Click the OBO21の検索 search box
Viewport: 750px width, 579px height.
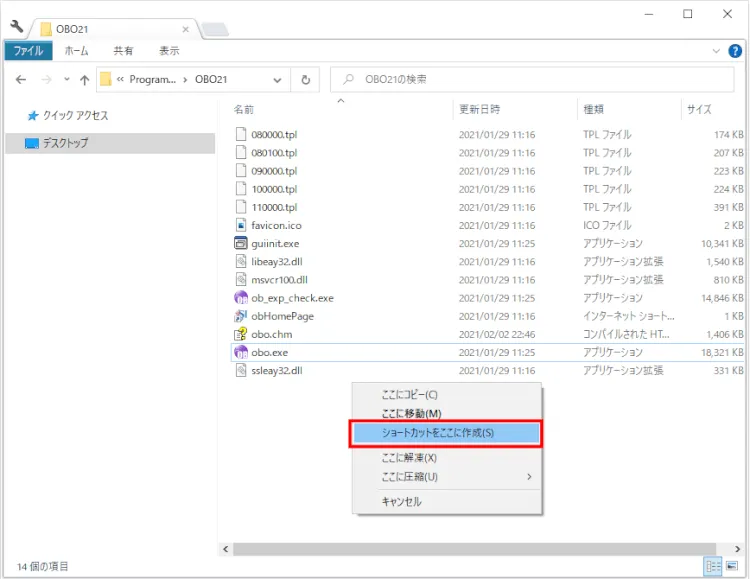click(x=532, y=79)
